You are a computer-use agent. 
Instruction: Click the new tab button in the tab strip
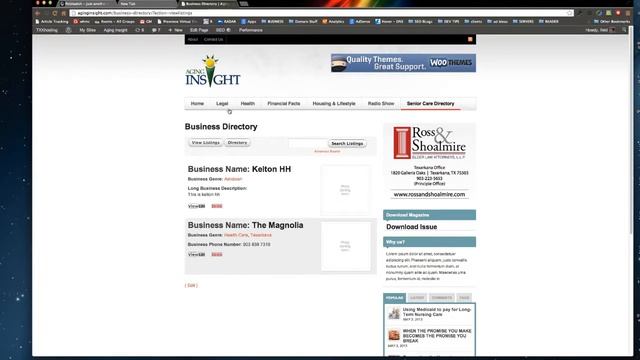pyautogui.click(x=244, y=4)
